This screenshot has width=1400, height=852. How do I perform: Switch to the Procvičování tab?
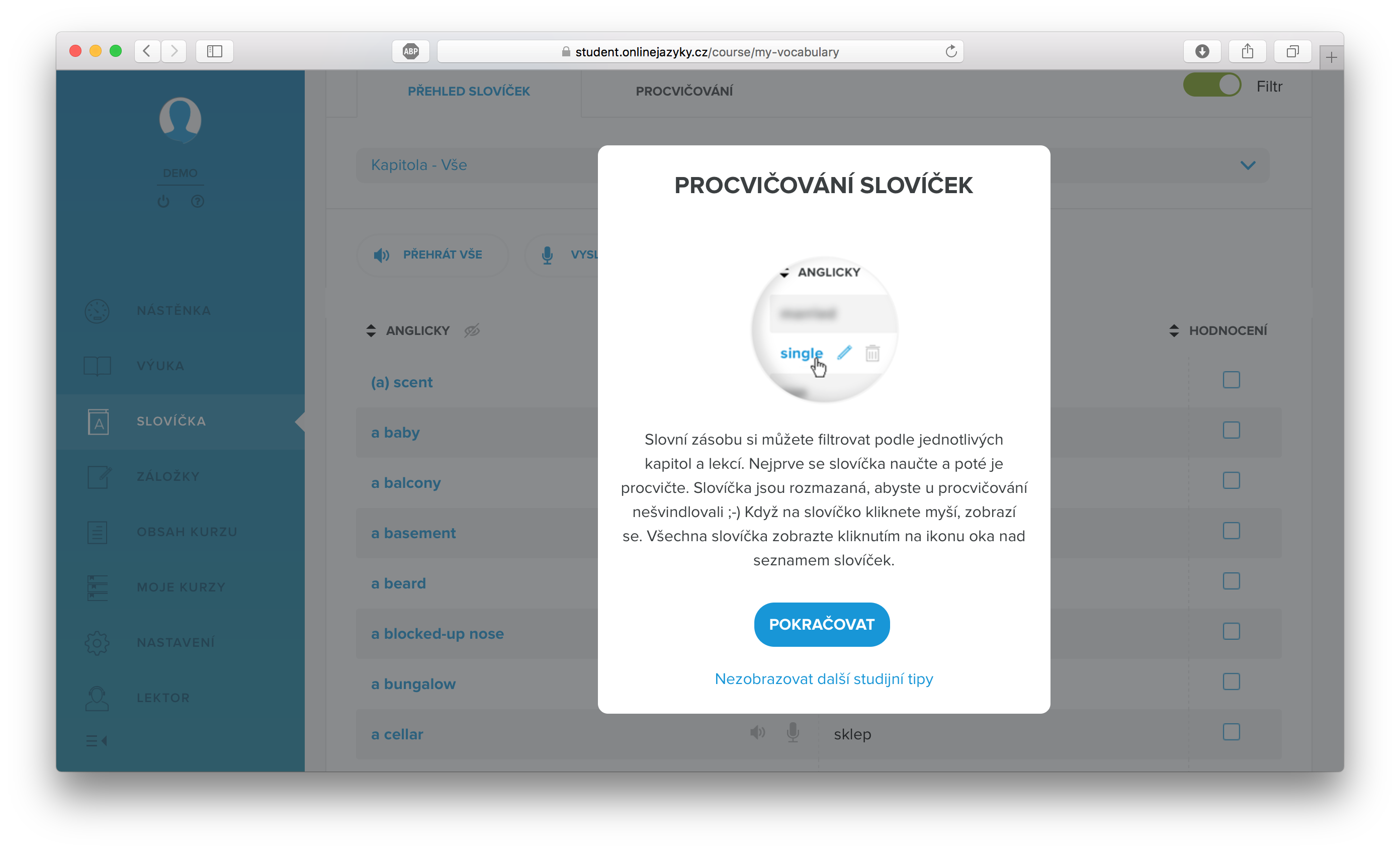point(684,91)
